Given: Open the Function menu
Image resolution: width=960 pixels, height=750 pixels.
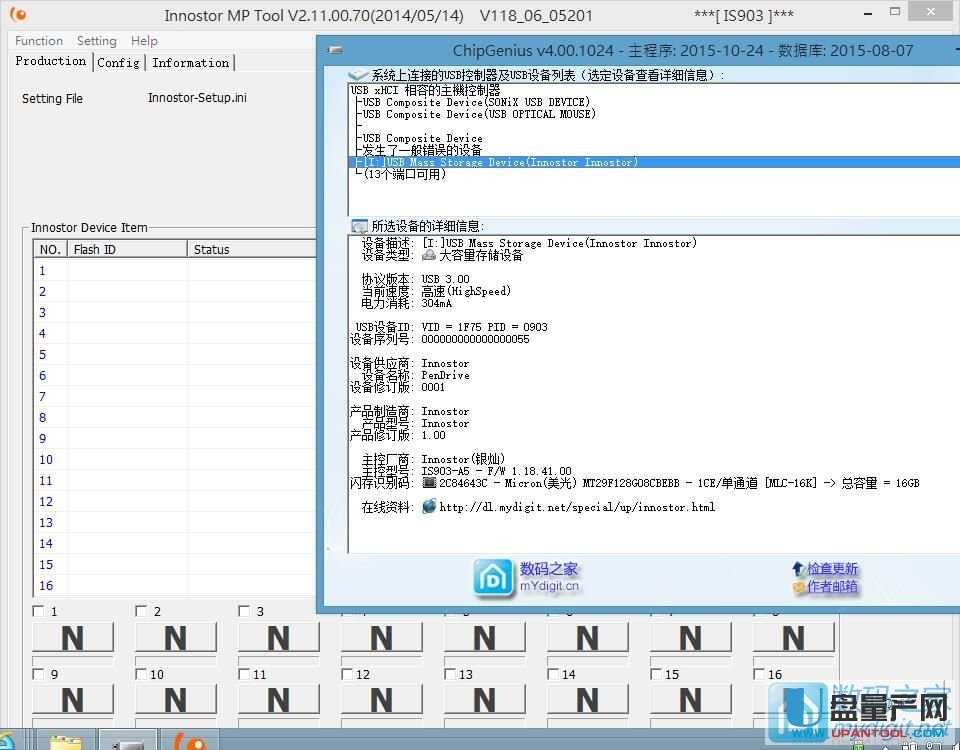Looking at the screenshot, I should pos(39,41).
